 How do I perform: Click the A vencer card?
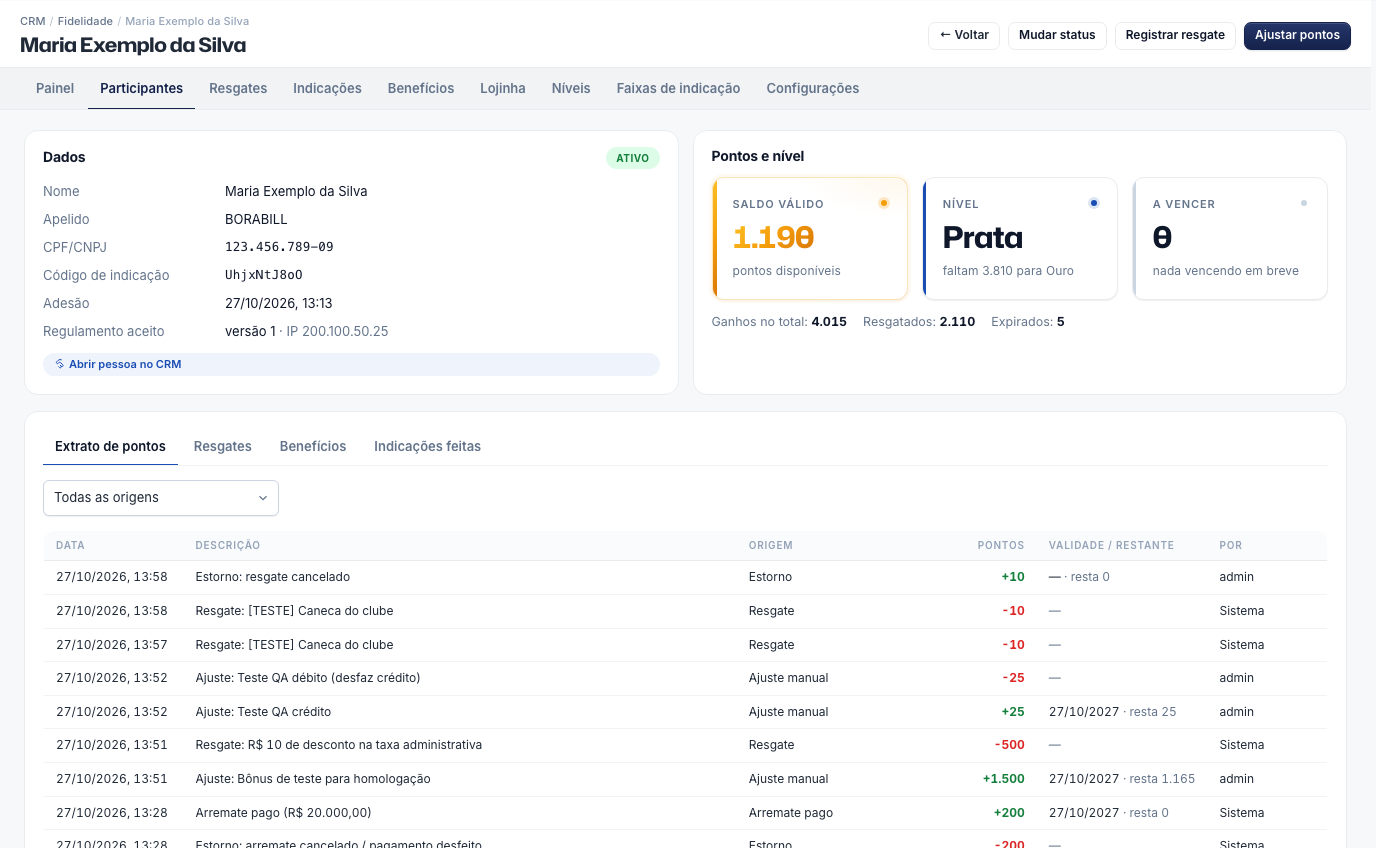click(1230, 238)
